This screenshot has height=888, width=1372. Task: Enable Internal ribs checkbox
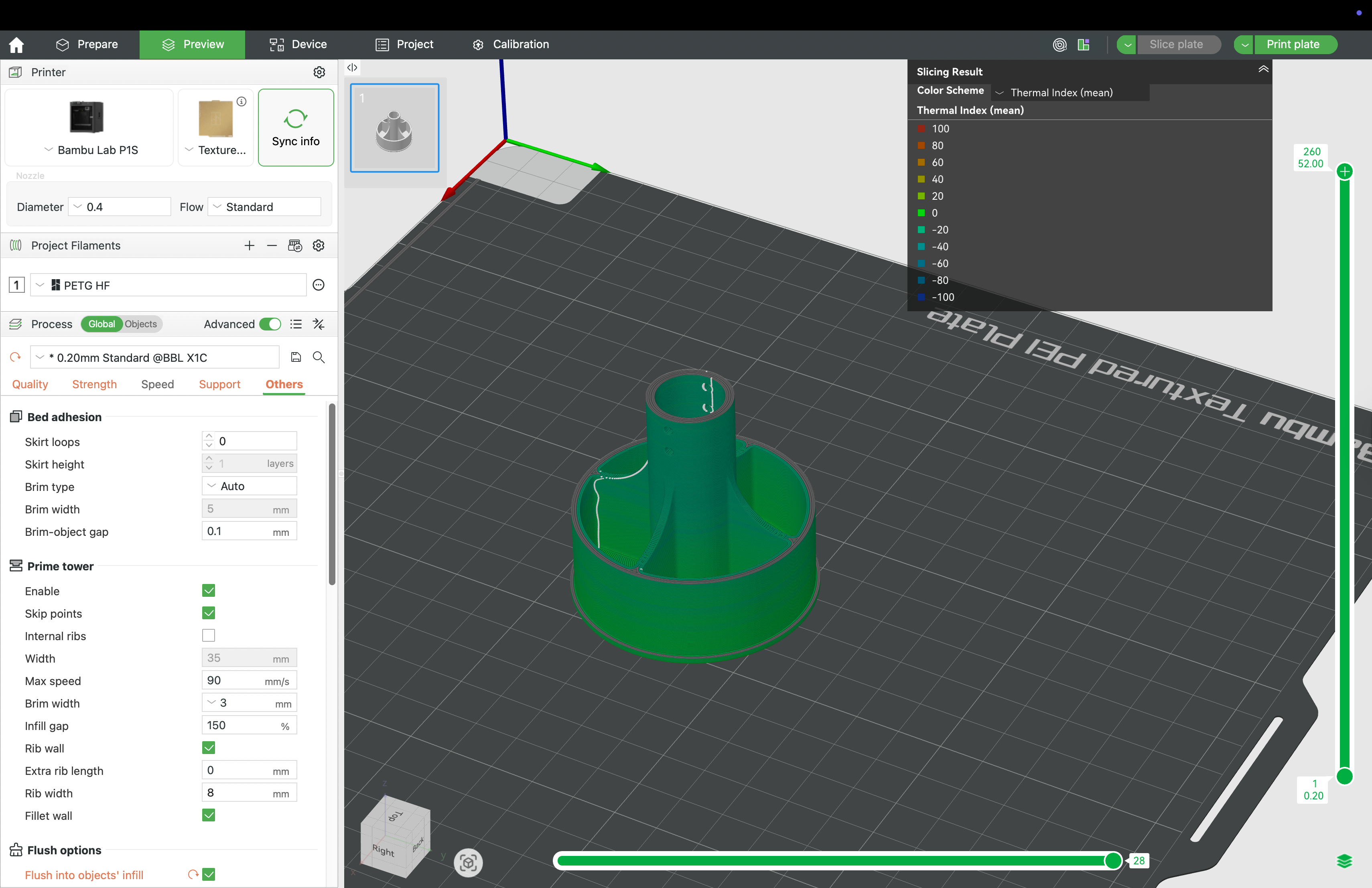point(209,636)
